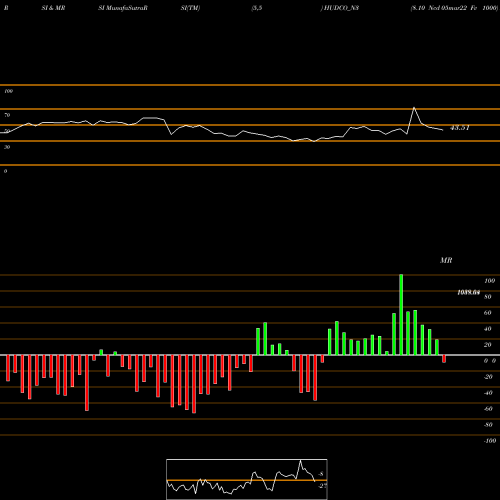
Task: Click the 'SI(TM)' header text
Action: [190, 8]
